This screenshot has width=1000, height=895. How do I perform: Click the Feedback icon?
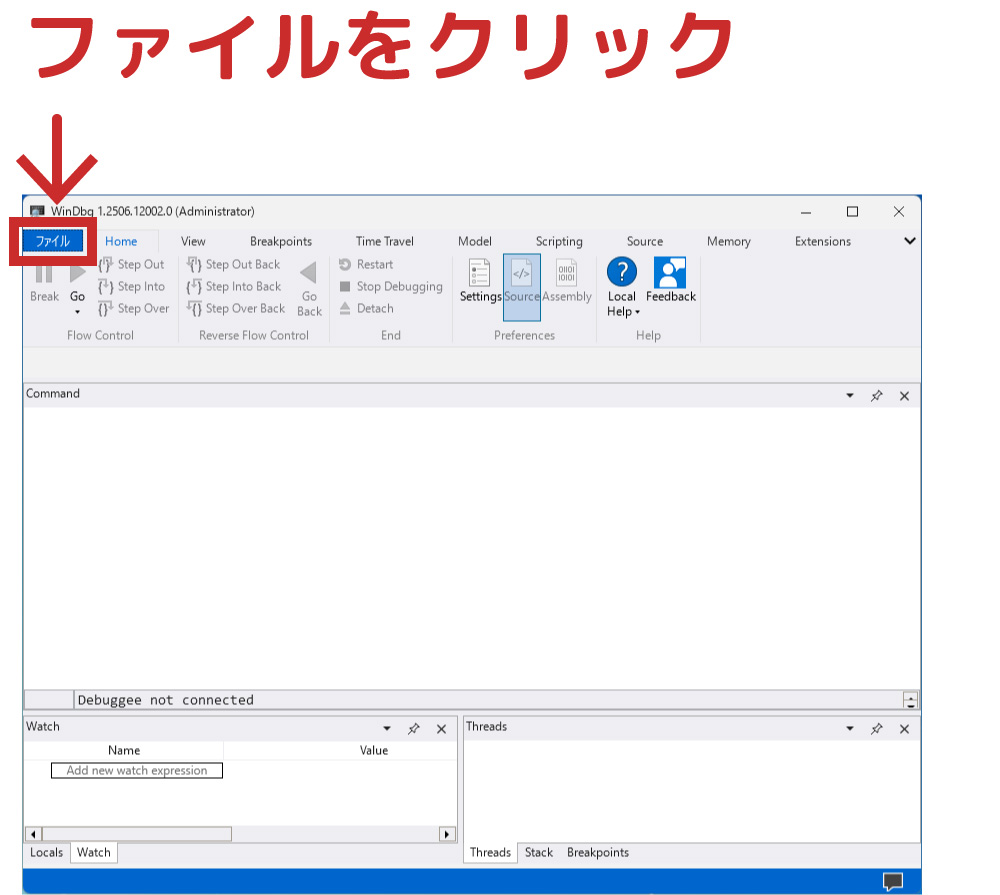tap(670, 273)
